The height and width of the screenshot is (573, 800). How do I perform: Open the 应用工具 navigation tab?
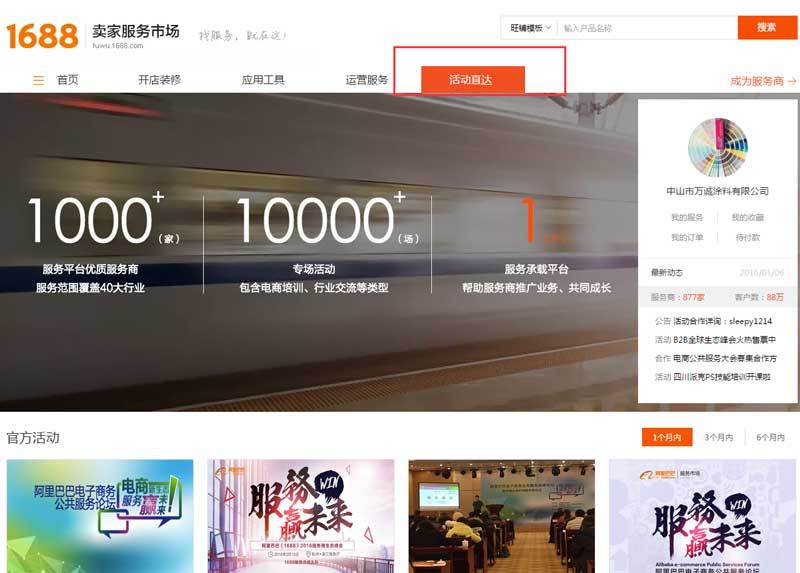pyautogui.click(x=263, y=80)
